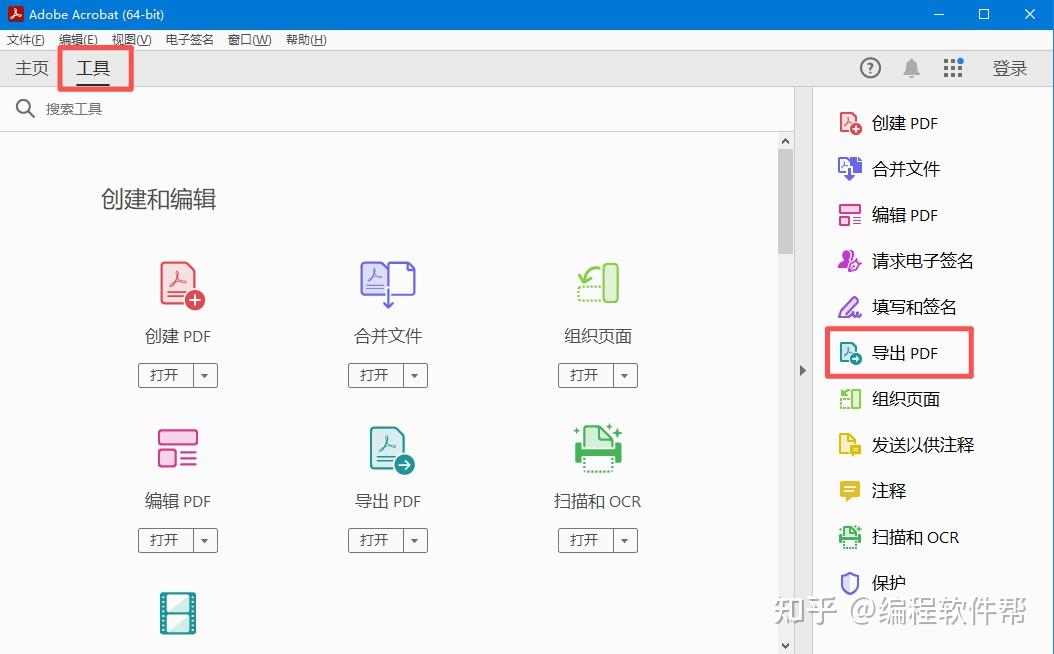Select 编辑 PDF in right sidebar
1054x654 pixels.
pos(888,215)
